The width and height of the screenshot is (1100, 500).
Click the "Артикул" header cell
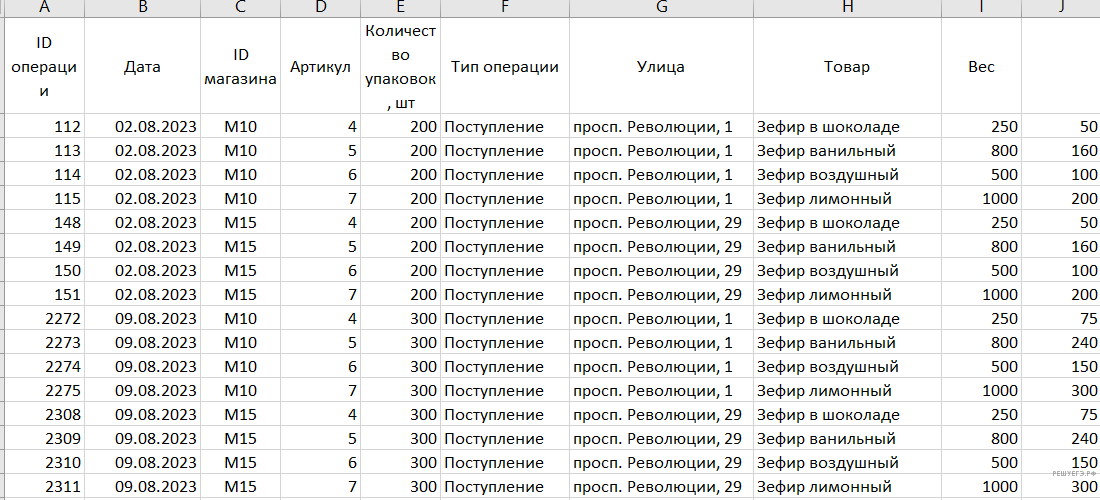click(320, 67)
